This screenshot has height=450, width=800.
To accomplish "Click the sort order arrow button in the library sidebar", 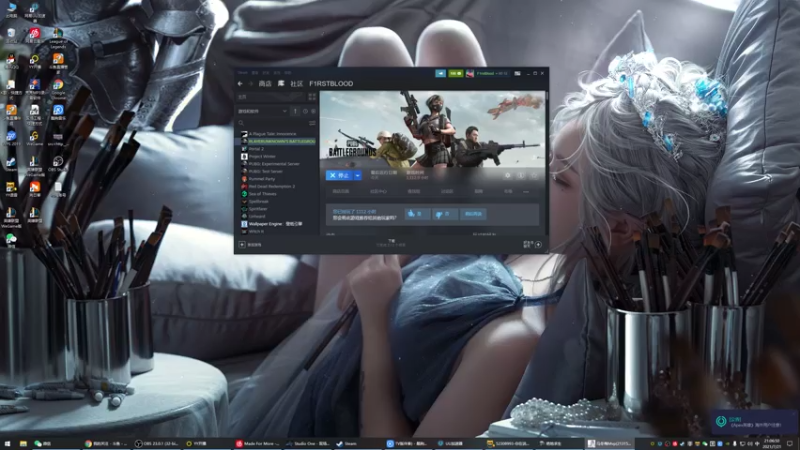I will tap(295, 111).
